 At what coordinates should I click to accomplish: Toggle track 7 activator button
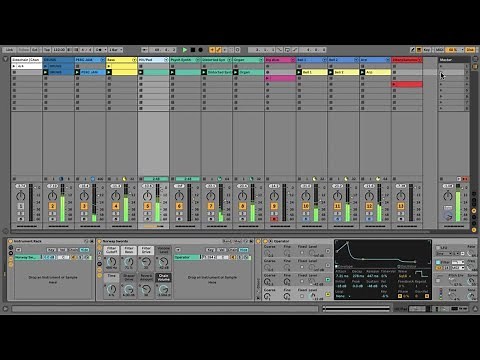[x=211, y=206]
